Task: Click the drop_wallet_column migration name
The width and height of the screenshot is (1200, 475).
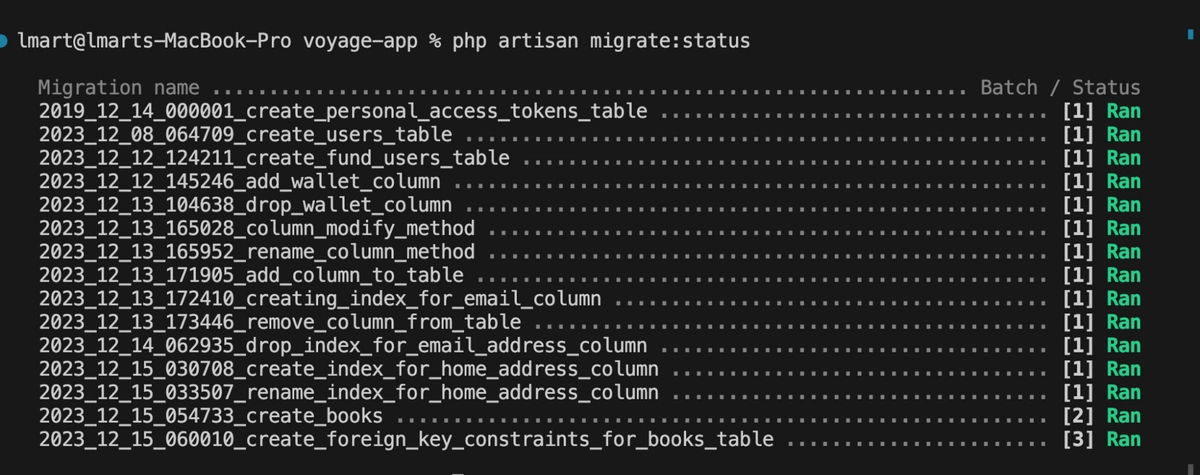Action: click(x=246, y=205)
